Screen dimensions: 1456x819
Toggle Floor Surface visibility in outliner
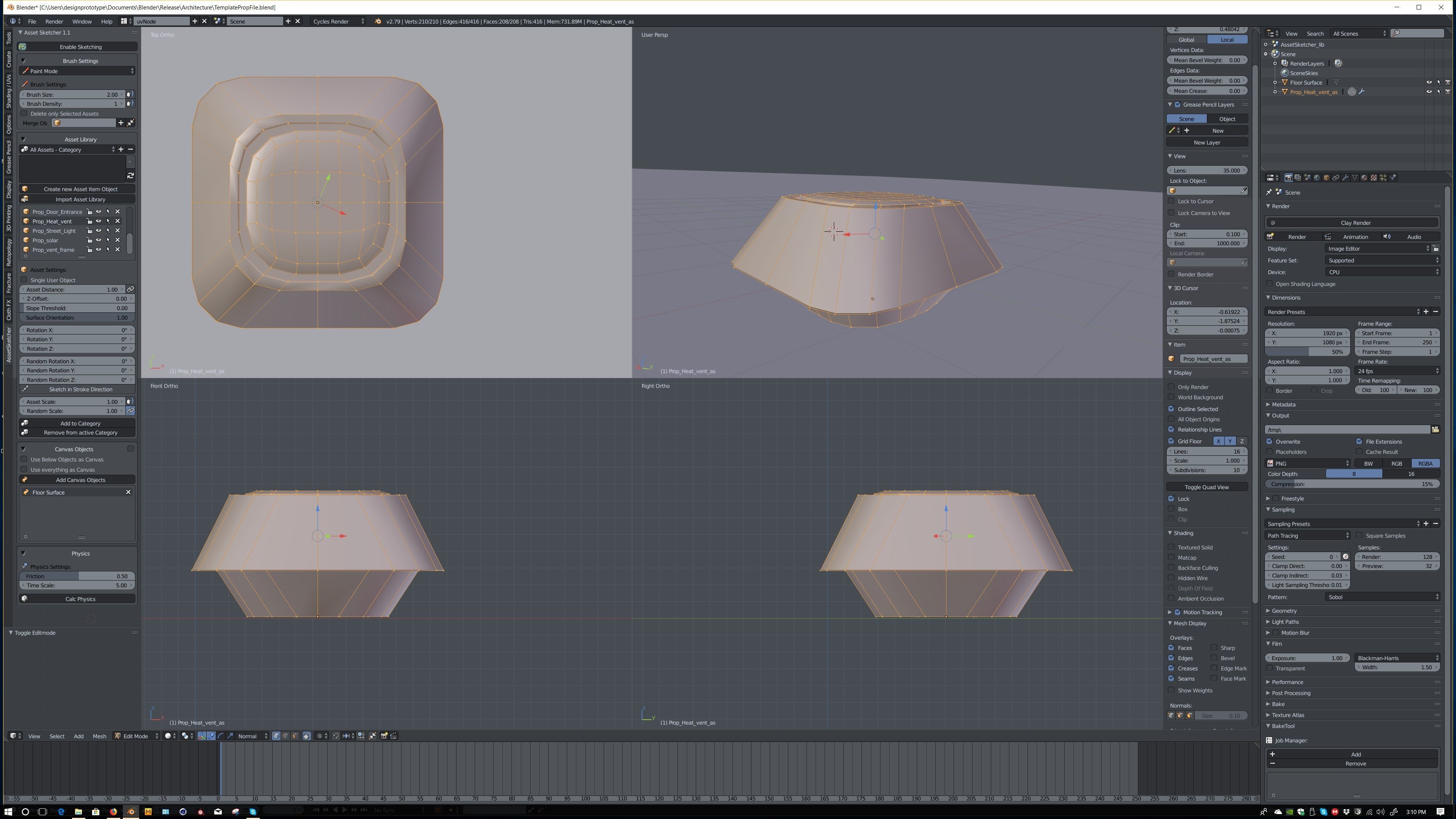point(1429,83)
